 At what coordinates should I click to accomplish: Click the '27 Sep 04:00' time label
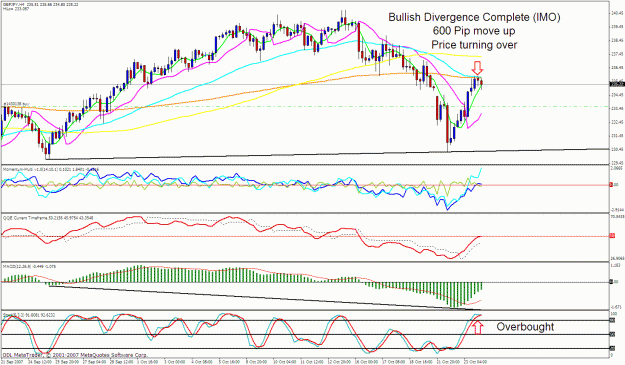tap(94, 362)
